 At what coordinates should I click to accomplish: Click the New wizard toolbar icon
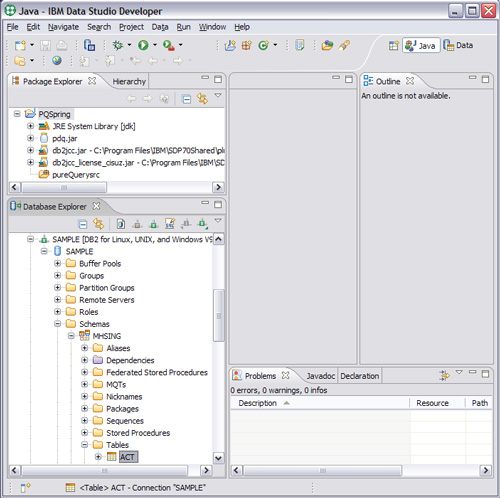20,45
